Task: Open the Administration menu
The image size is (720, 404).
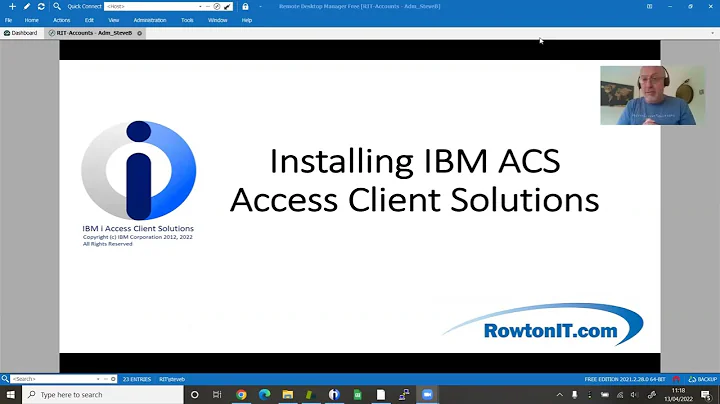Action: pos(150,20)
